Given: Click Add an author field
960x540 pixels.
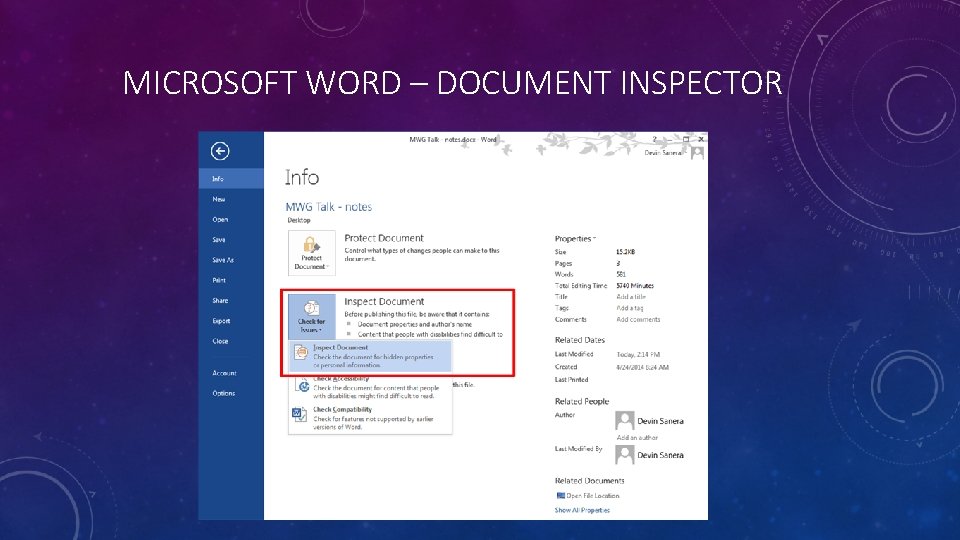Looking at the screenshot, I should (x=637, y=438).
